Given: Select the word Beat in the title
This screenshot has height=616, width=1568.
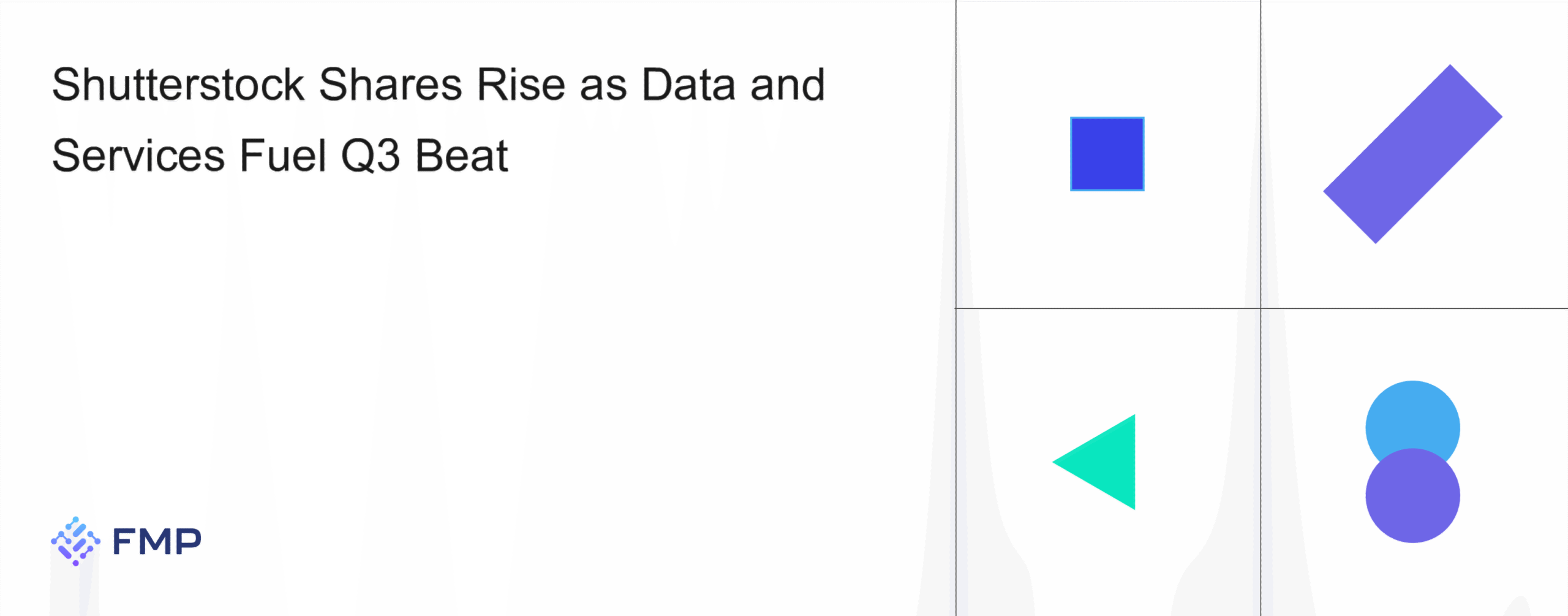Looking at the screenshot, I should click(461, 156).
